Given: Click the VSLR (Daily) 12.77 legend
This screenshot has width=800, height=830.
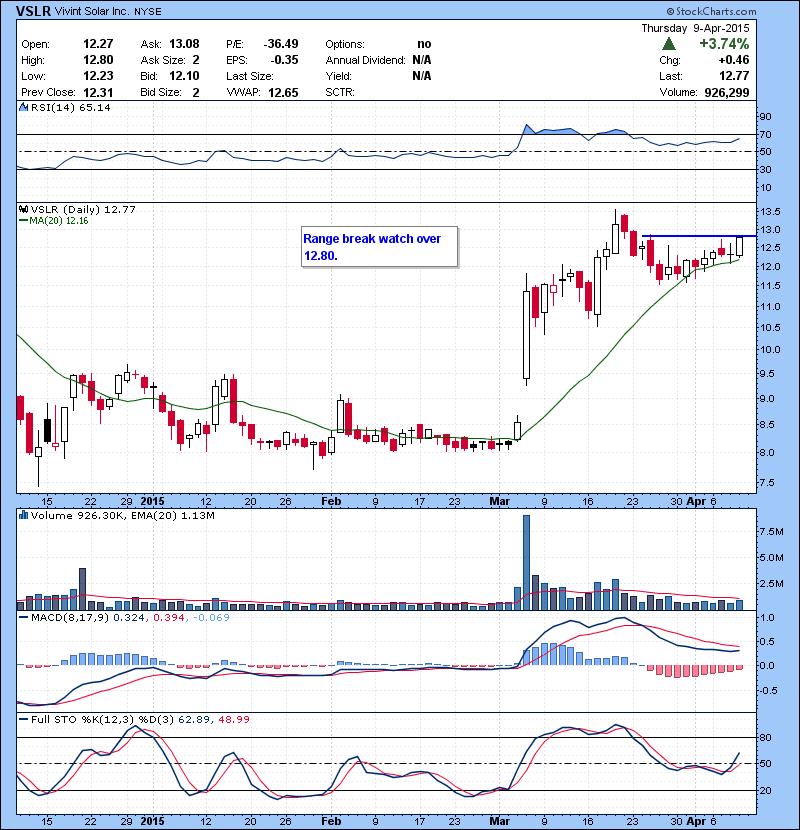Looking at the screenshot, I should click(x=83, y=210).
